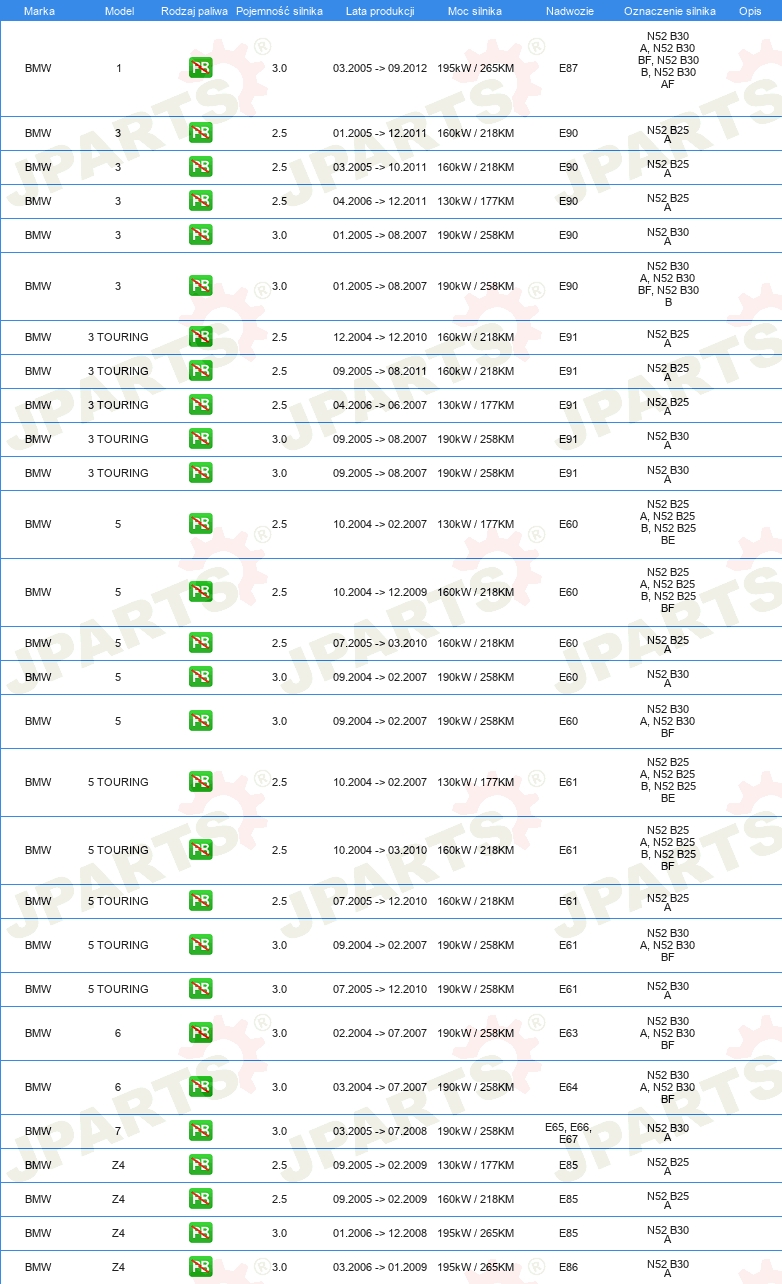Select date range 03.2005 -> 07.2008
The height and width of the screenshot is (1284, 782).
click(380, 1131)
